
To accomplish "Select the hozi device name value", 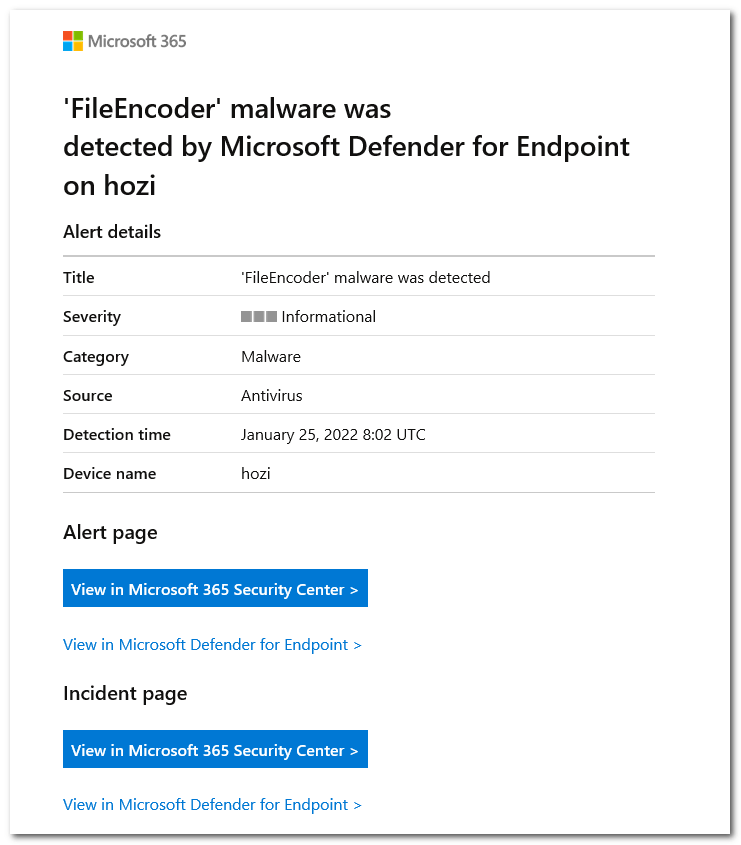I will [256, 474].
